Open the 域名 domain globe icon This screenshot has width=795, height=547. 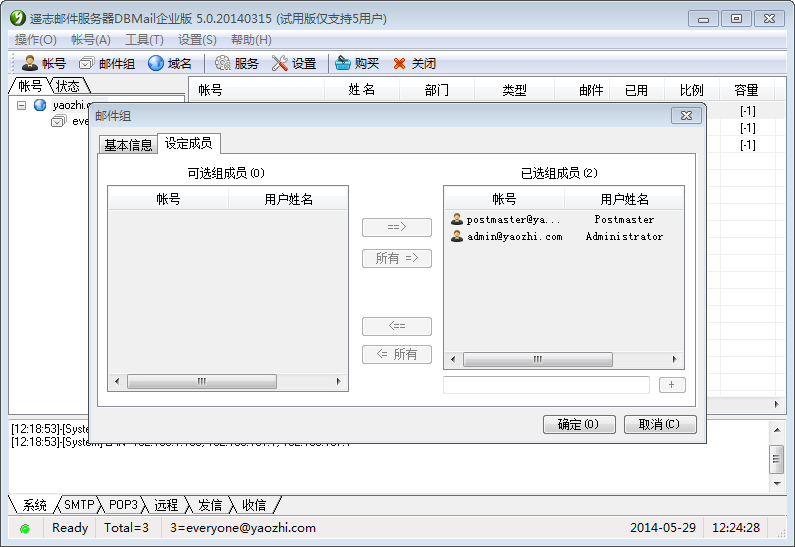(156, 63)
